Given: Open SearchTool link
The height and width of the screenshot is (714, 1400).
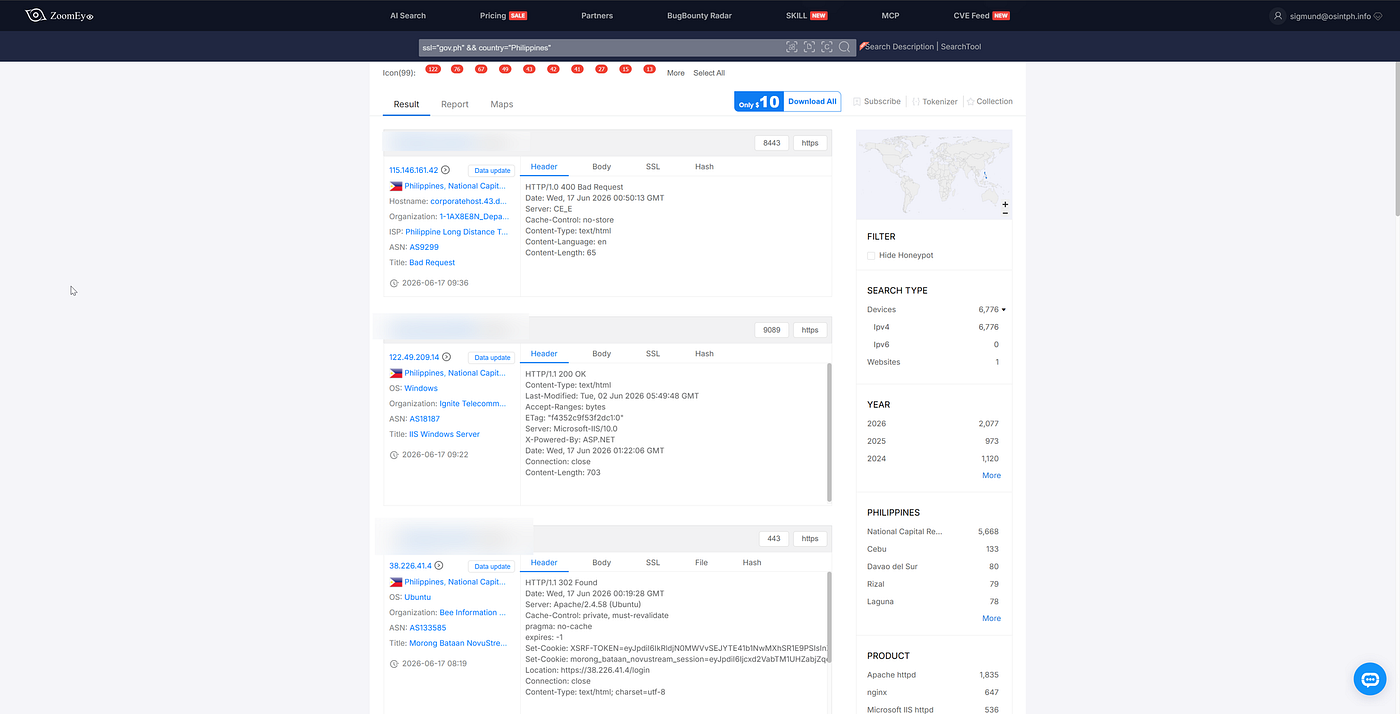Looking at the screenshot, I should (962, 47).
